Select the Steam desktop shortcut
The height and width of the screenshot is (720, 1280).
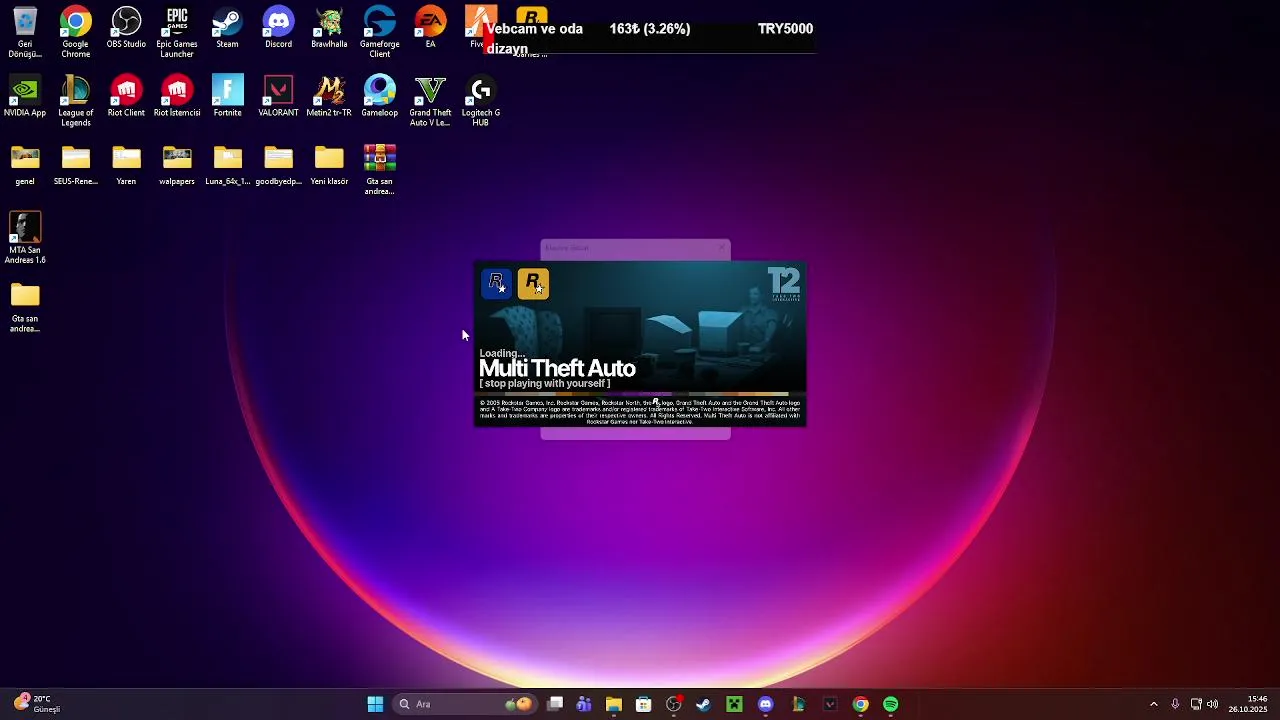tap(227, 28)
